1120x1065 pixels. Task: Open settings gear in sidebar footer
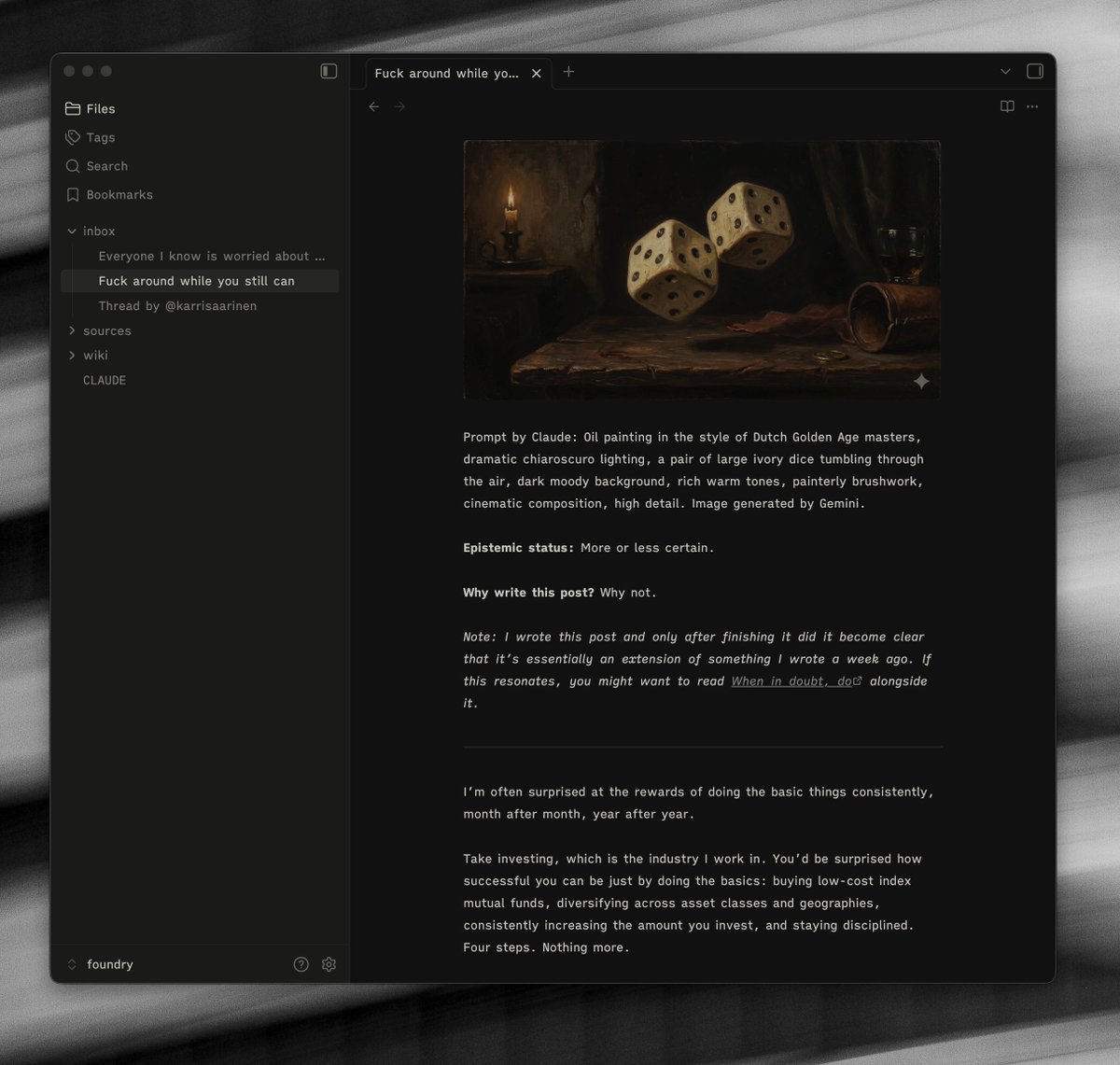pos(329,965)
